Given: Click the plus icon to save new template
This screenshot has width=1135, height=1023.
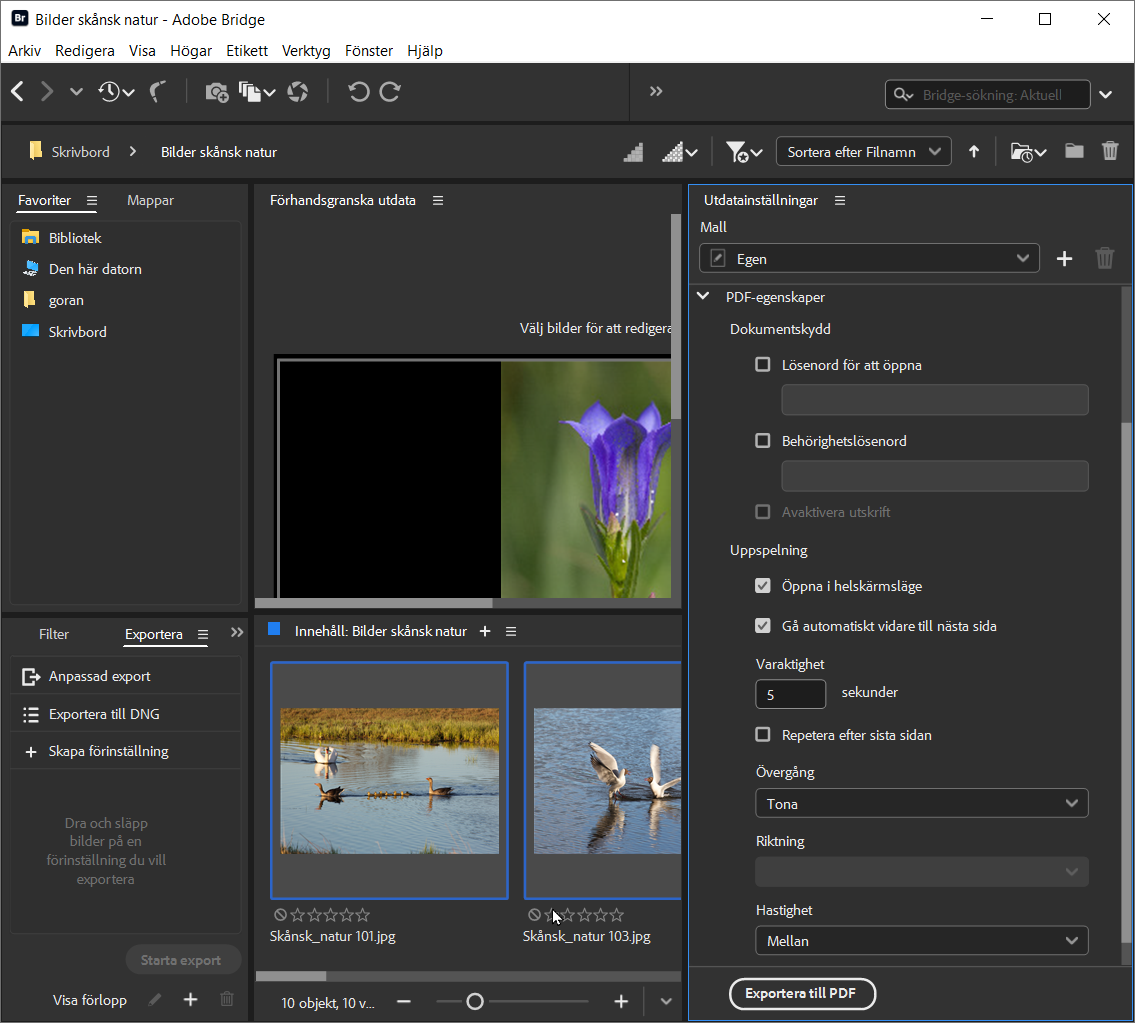Looking at the screenshot, I should pyautogui.click(x=1064, y=259).
